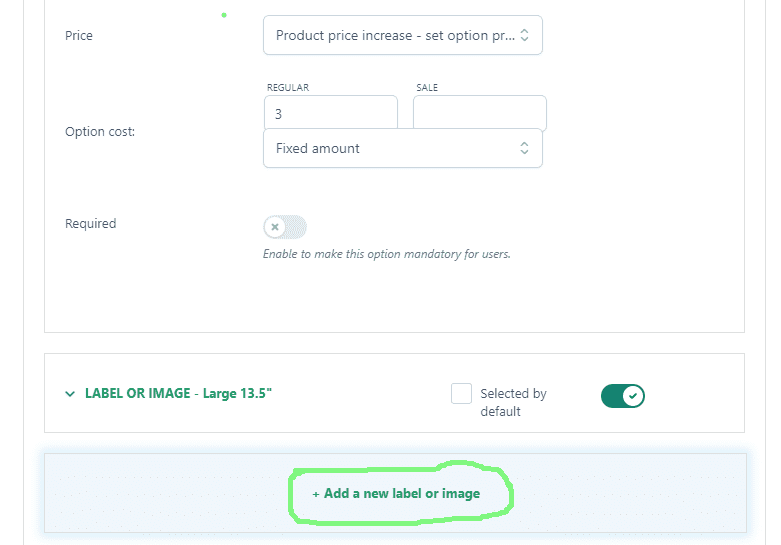Viewport: 781px width, 545px height.
Task: Open the Fixed amount dropdown
Action: point(402,148)
